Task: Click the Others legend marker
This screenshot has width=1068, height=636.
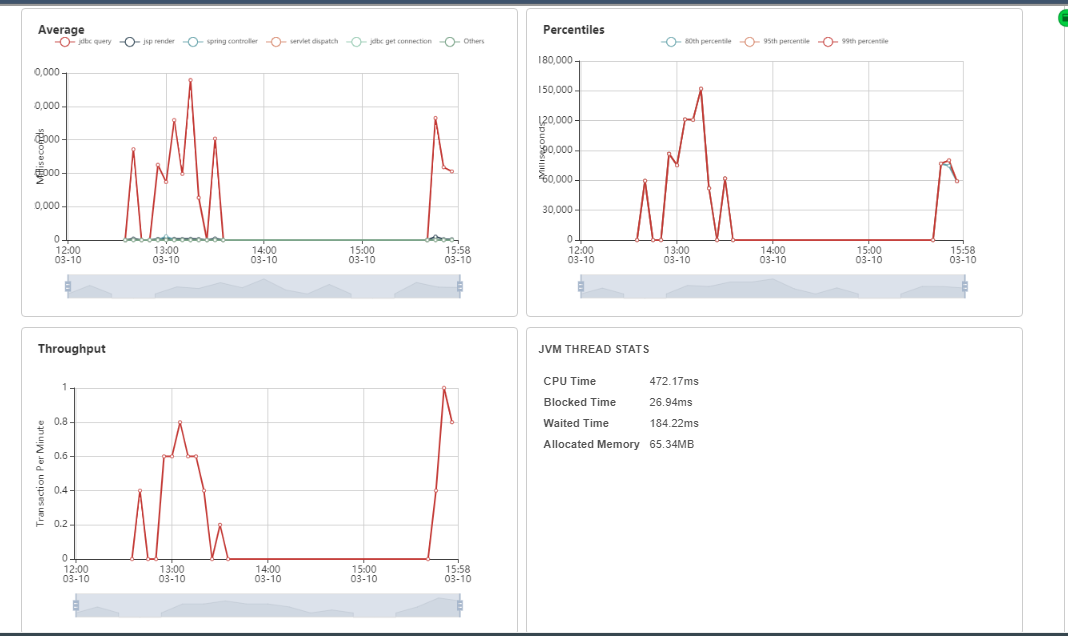Action: 451,41
